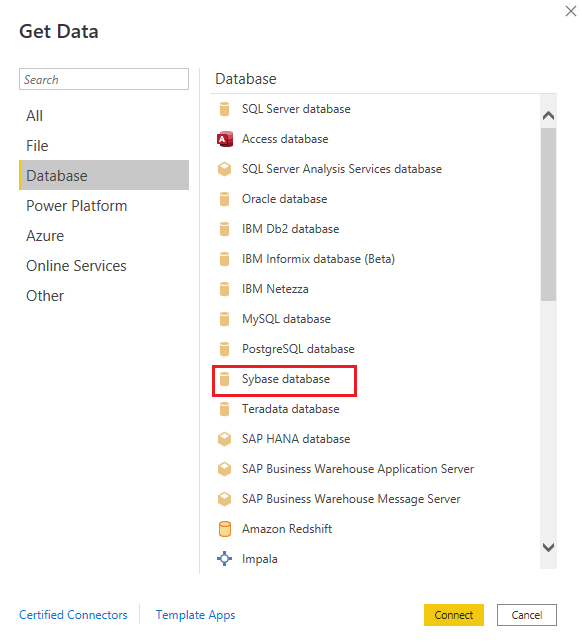Viewport: 582px width, 644px height.
Task: Select SQL Server Analysis Services database text
Action: coord(342,169)
